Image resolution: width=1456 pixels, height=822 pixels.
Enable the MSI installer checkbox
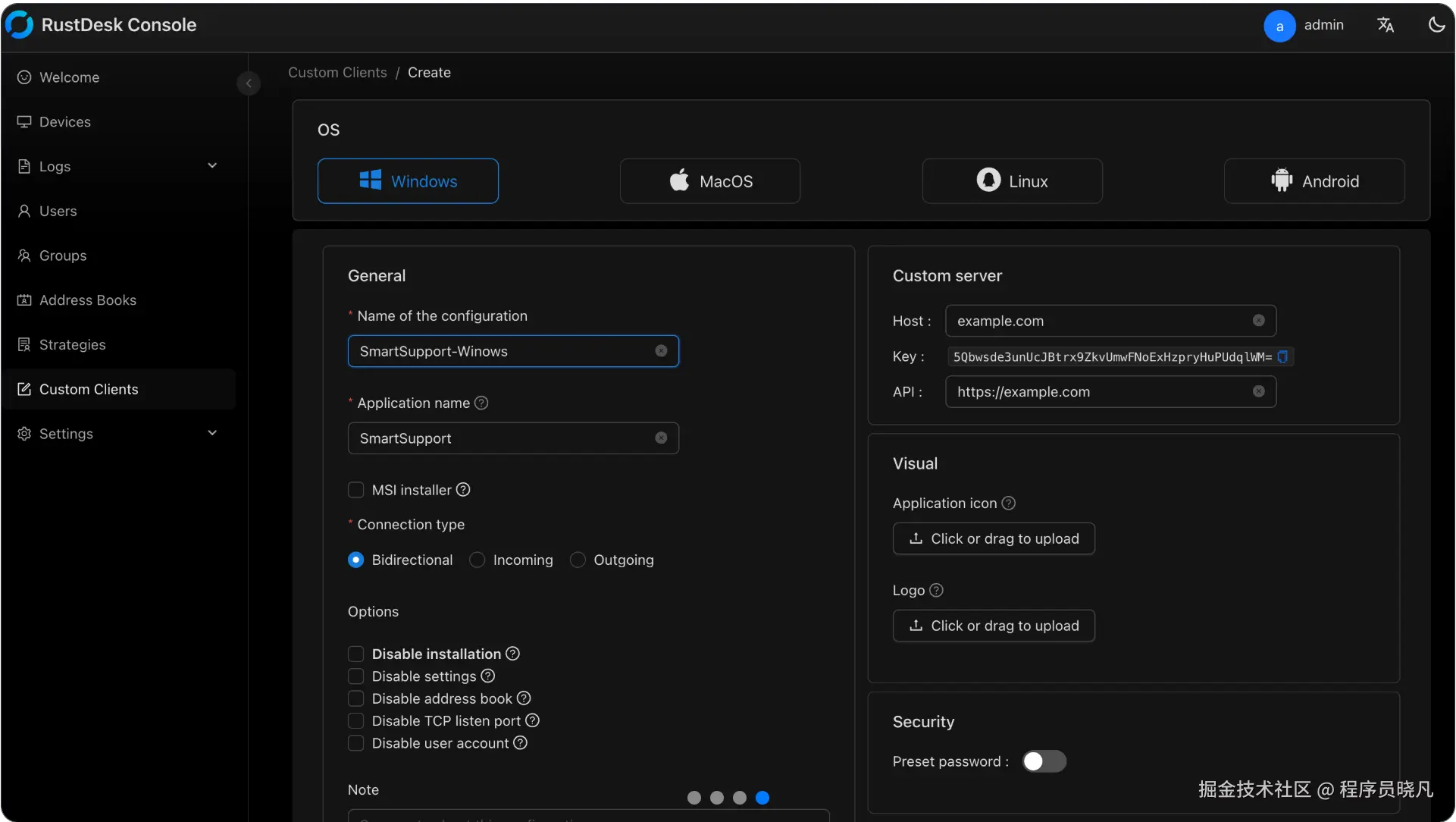pos(355,490)
